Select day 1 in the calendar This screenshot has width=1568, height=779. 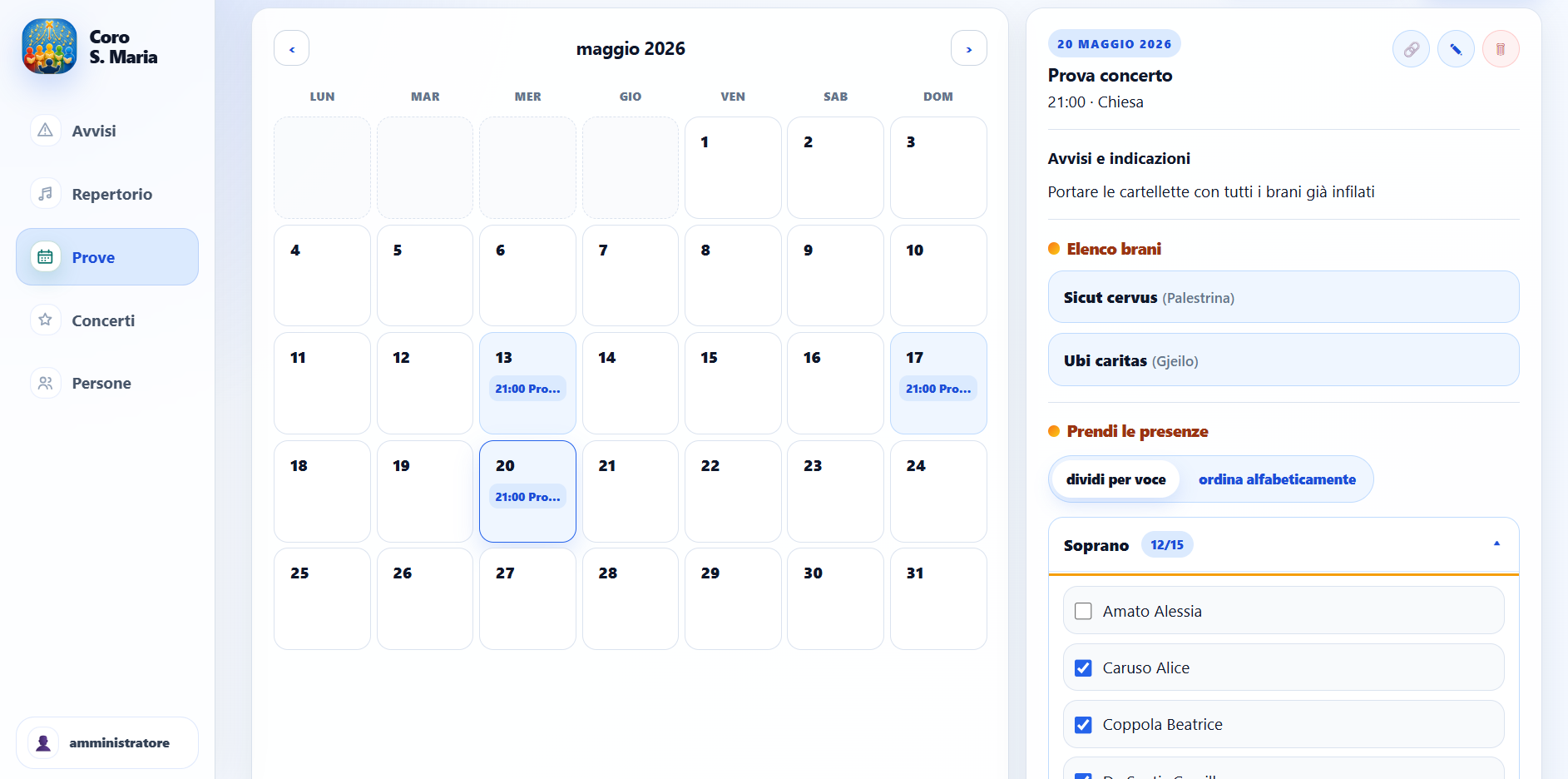733,167
